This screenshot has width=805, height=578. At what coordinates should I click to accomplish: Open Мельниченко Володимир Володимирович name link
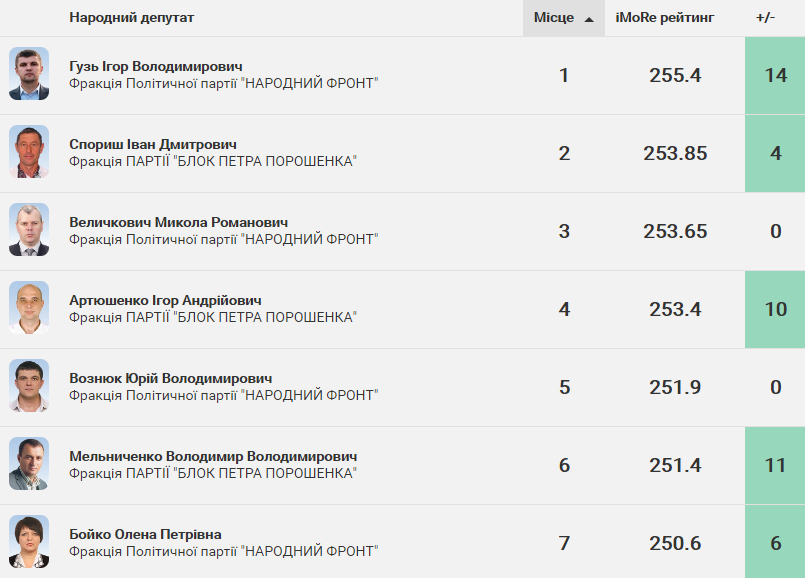click(x=213, y=456)
